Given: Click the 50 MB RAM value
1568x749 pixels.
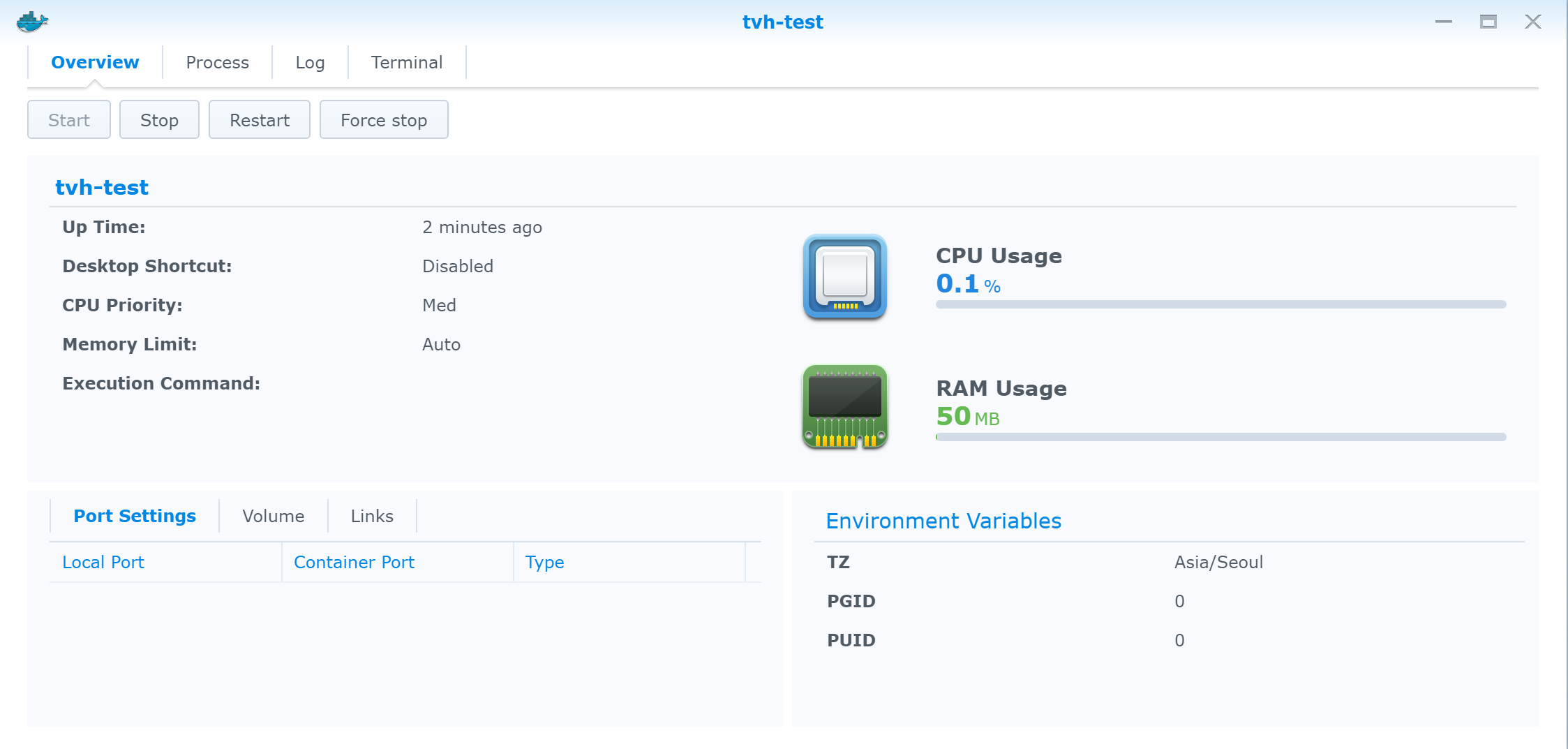Looking at the screenshot, I should (968, 417).
